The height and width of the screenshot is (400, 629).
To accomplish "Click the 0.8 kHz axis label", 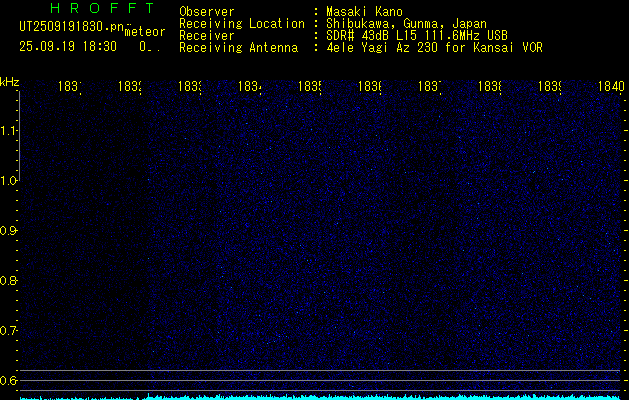I will [9, 280].
